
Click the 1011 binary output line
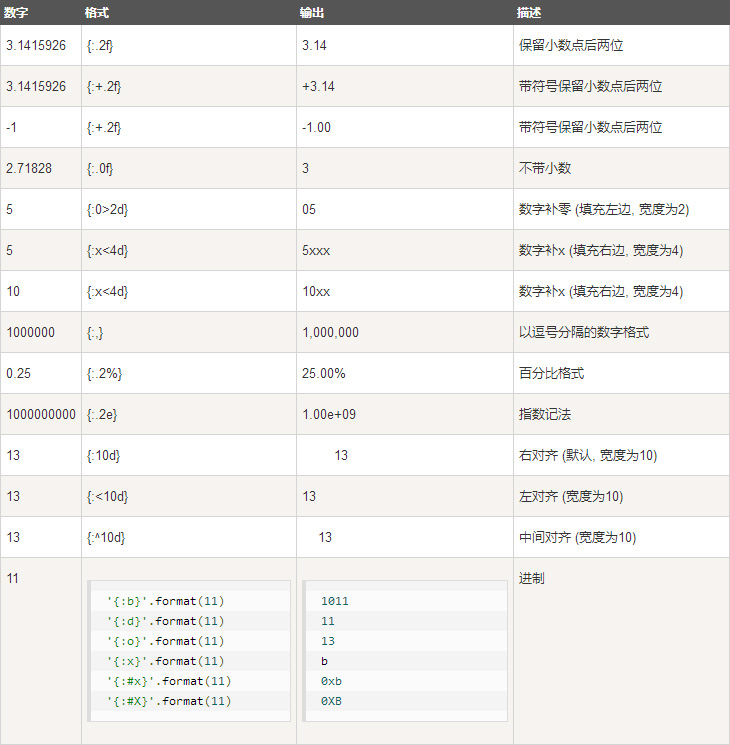[x=335, y=601]
